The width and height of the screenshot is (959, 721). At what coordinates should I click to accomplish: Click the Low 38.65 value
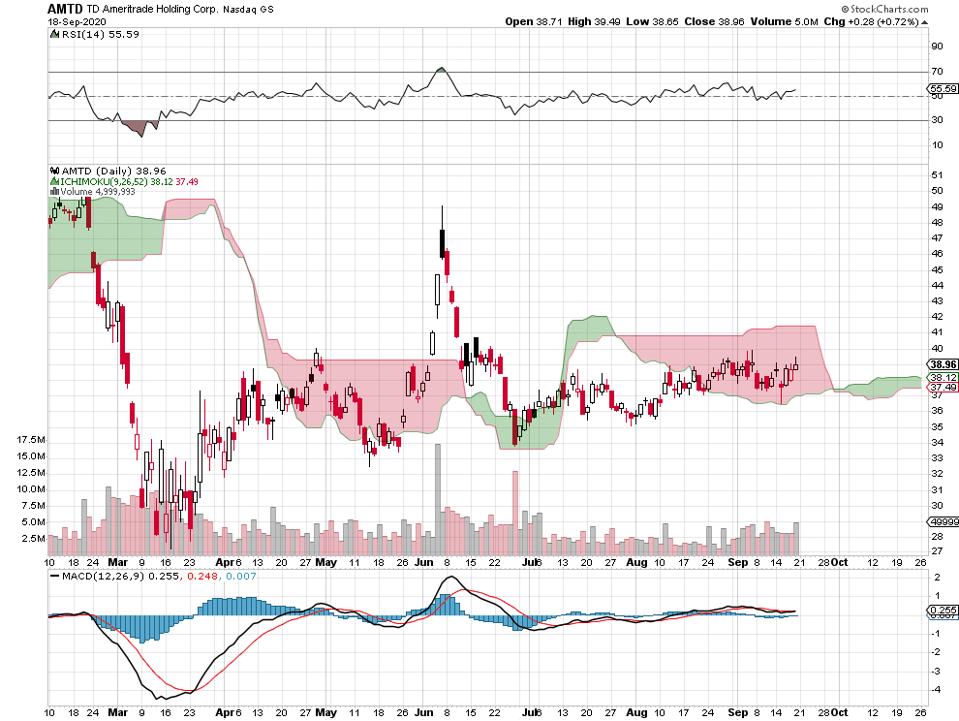click(x=653, y=21)
